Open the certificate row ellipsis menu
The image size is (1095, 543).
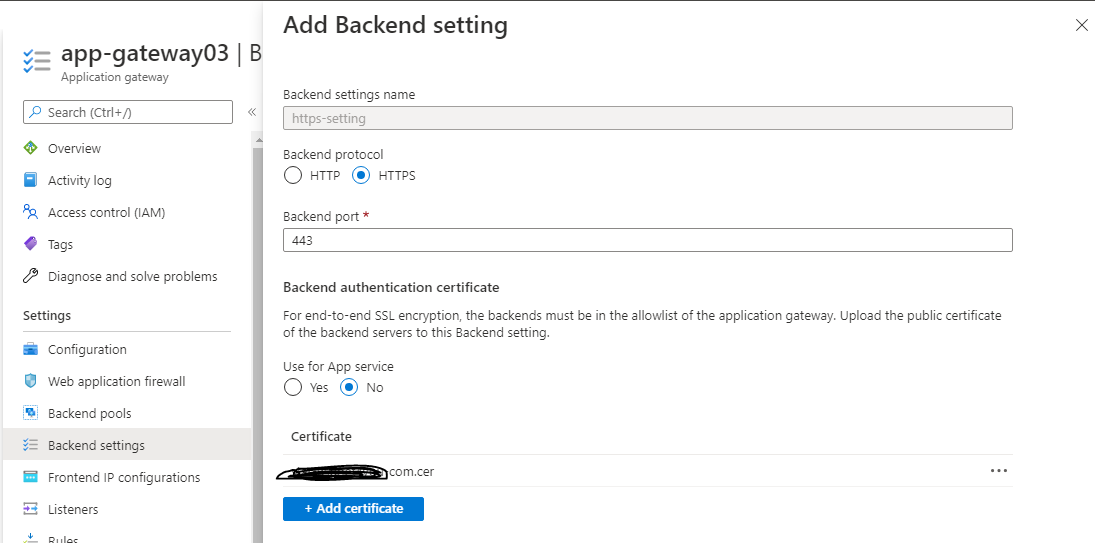pos(999,470)
